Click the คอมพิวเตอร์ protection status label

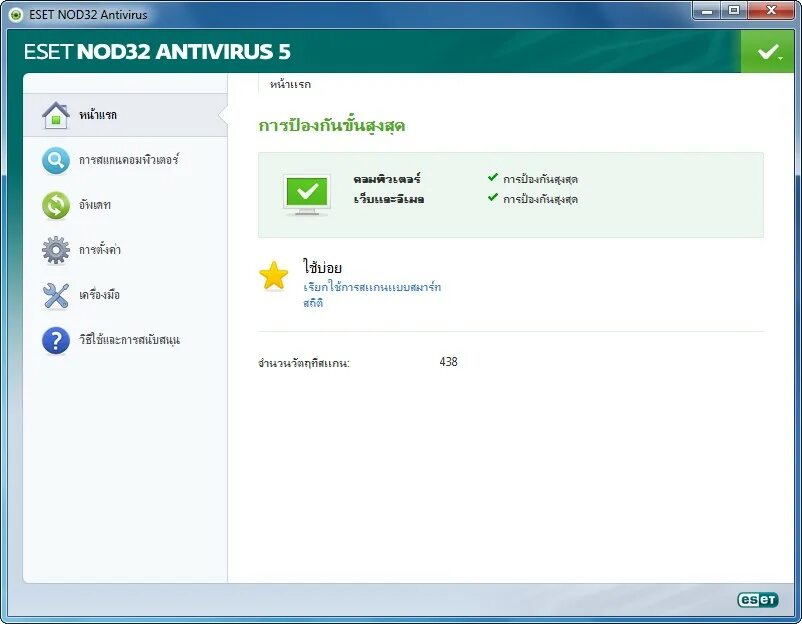coord(387,179)
